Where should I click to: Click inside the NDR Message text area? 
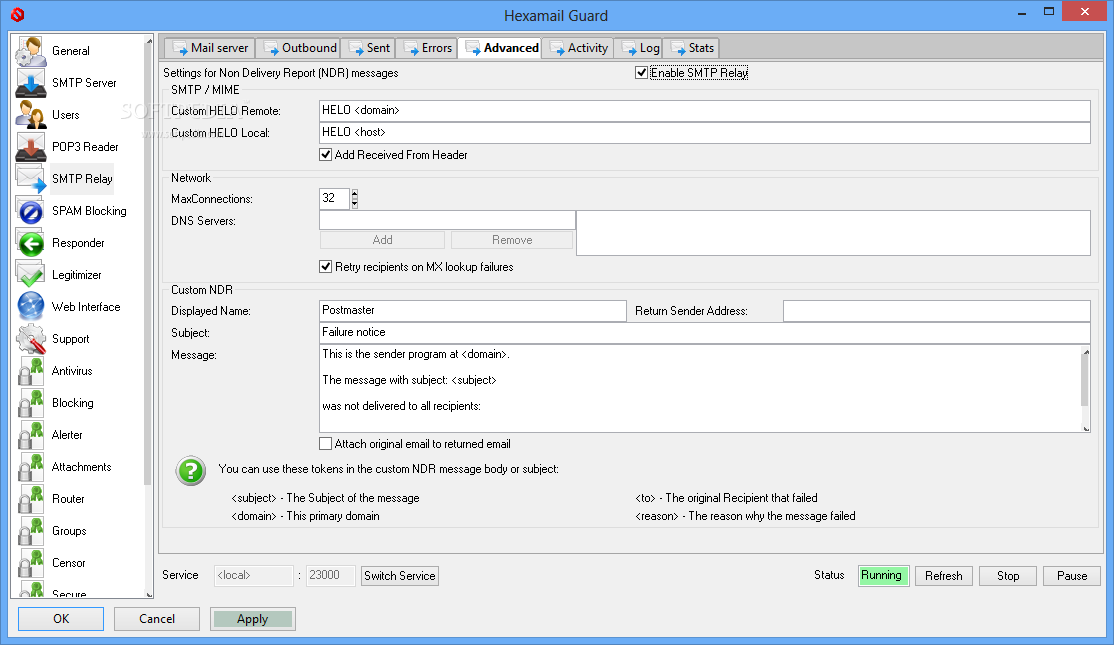point(701,389)
